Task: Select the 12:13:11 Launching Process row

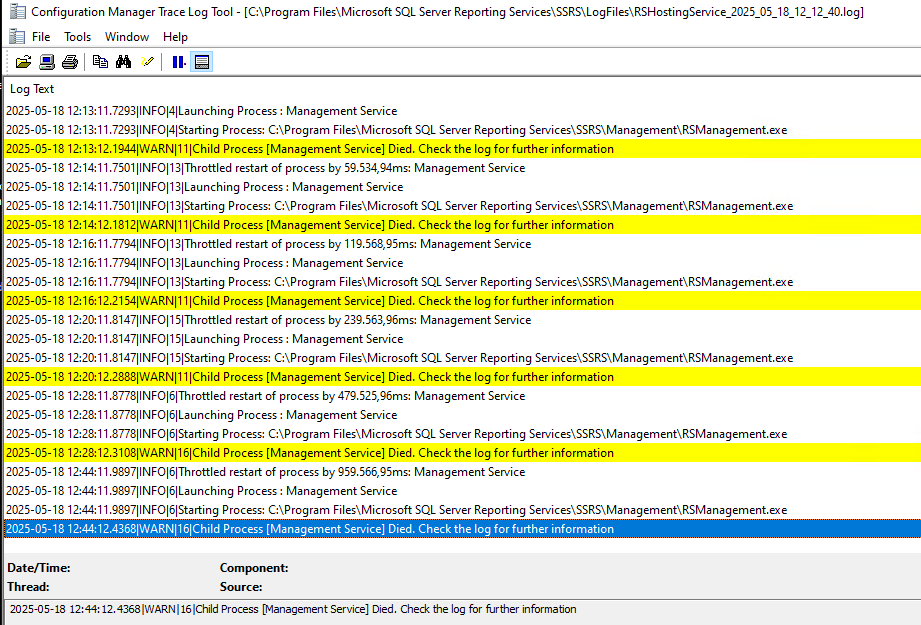Action: [462, 111]
